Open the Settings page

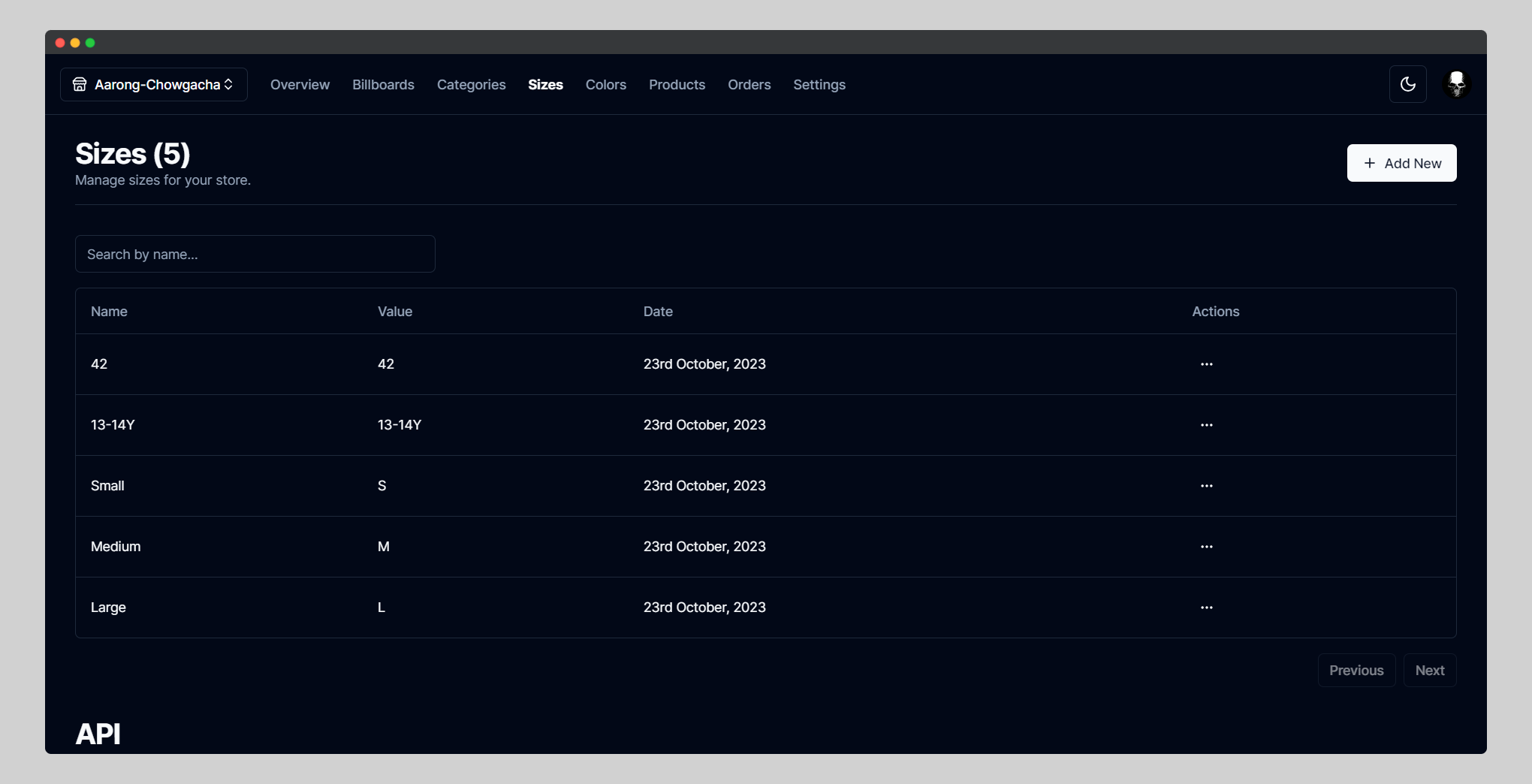point(819,85)
